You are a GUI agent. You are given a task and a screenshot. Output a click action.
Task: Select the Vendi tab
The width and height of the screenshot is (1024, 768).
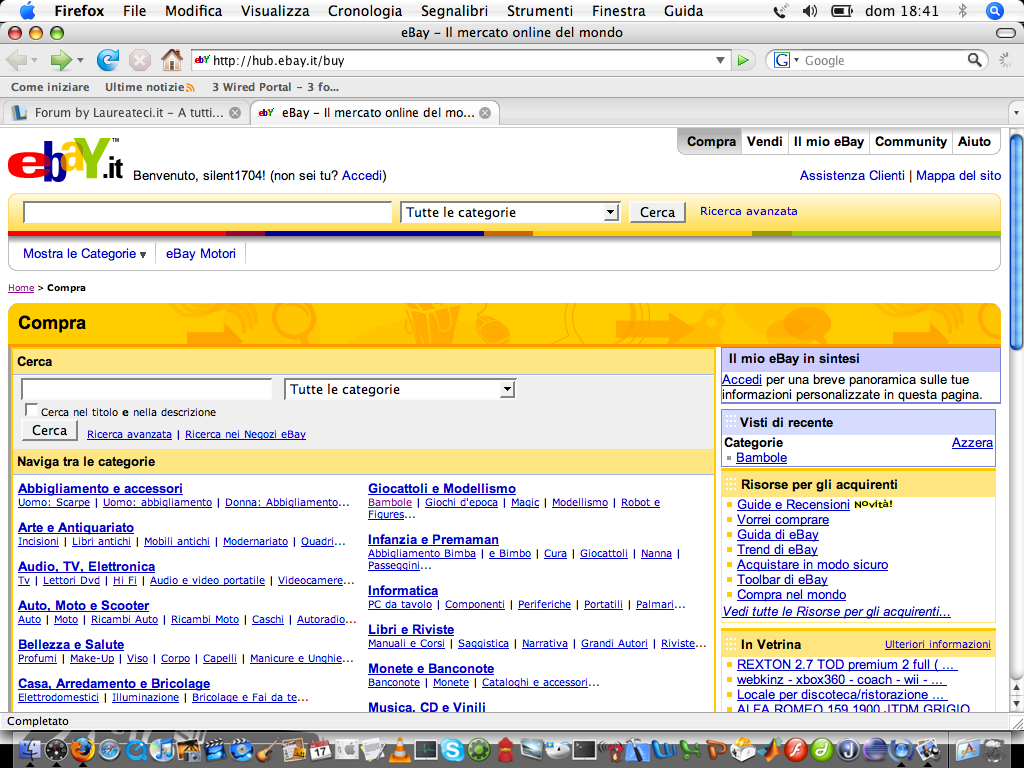765,142
